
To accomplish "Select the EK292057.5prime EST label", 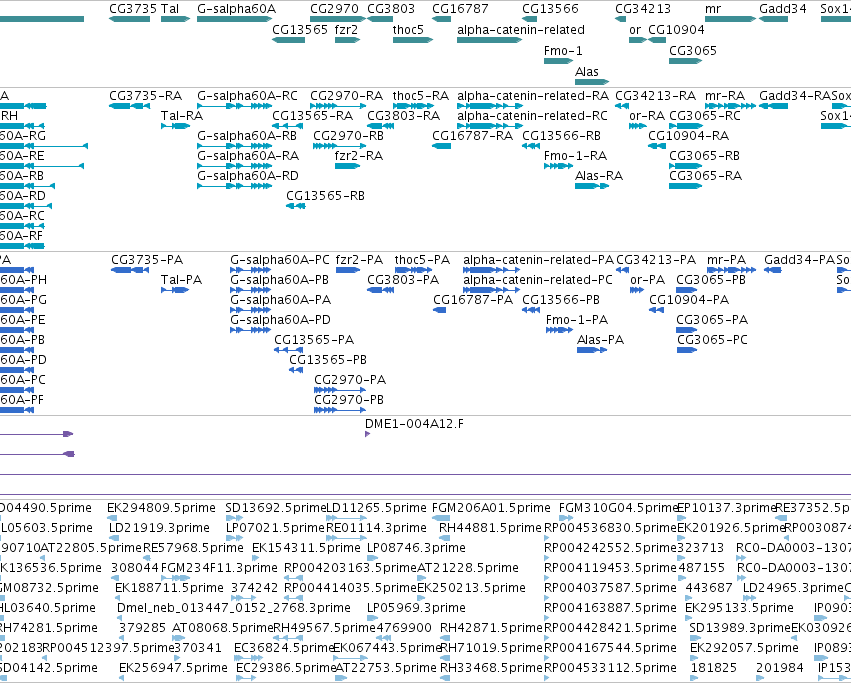I will click(x=744, y=648).
